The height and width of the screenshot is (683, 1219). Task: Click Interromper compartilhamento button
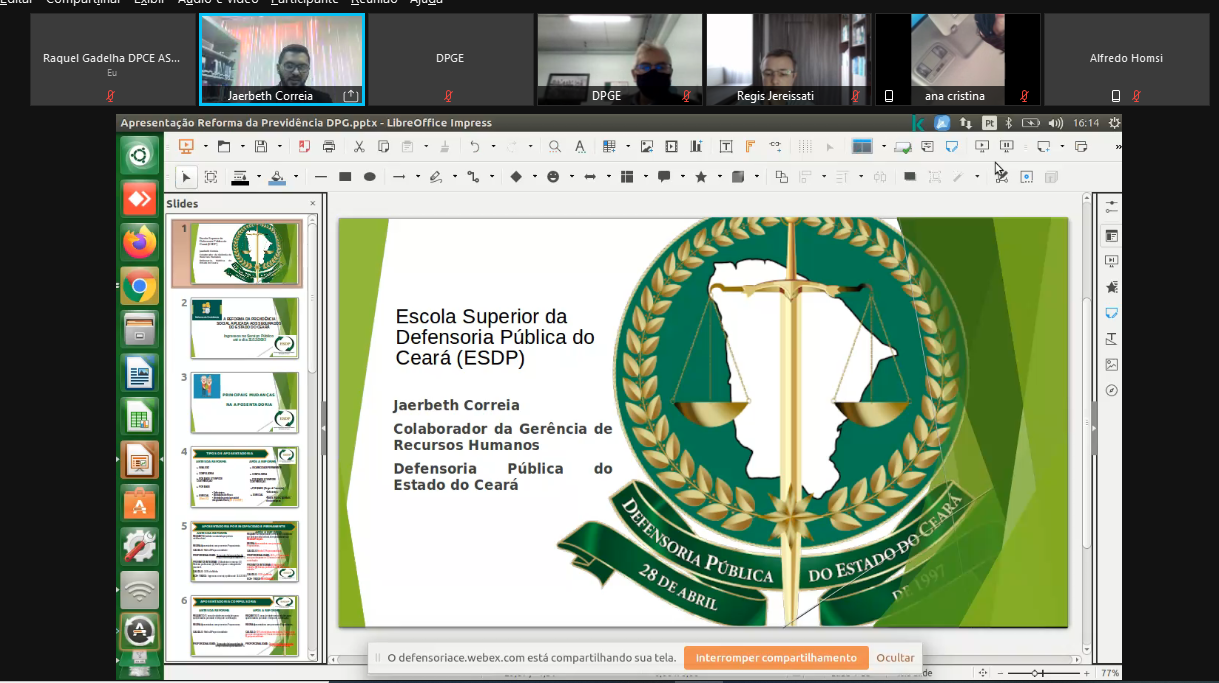(775, 657)
